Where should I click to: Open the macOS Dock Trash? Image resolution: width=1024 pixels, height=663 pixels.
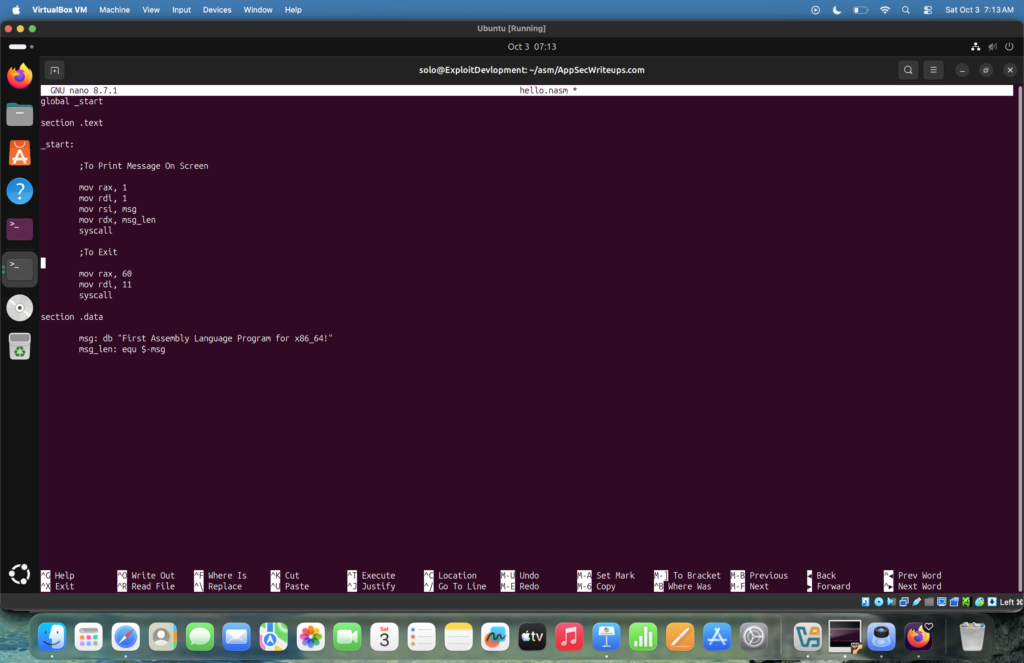click(972, 636)
